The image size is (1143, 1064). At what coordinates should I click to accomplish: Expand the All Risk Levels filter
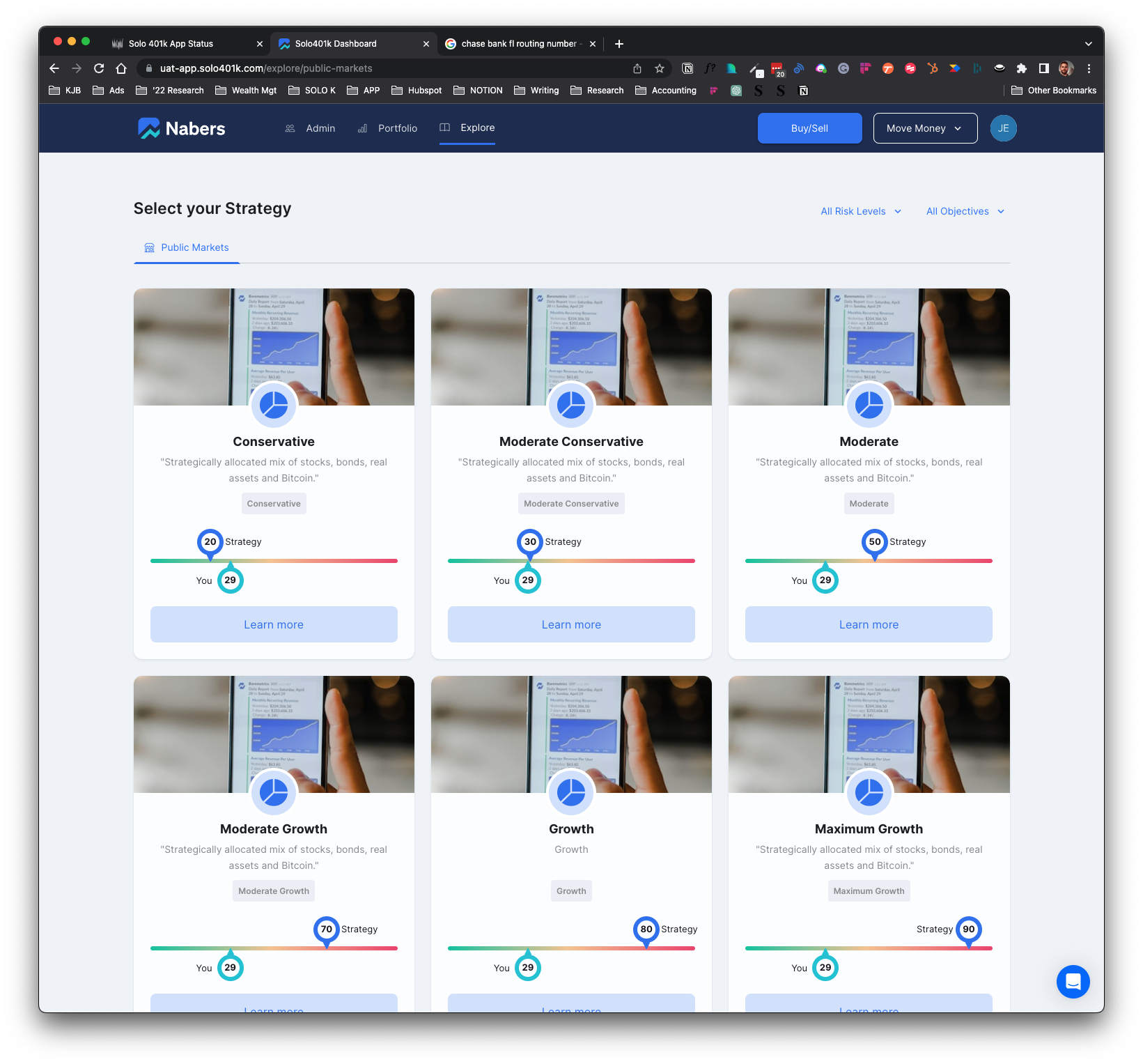click(861, 211)
